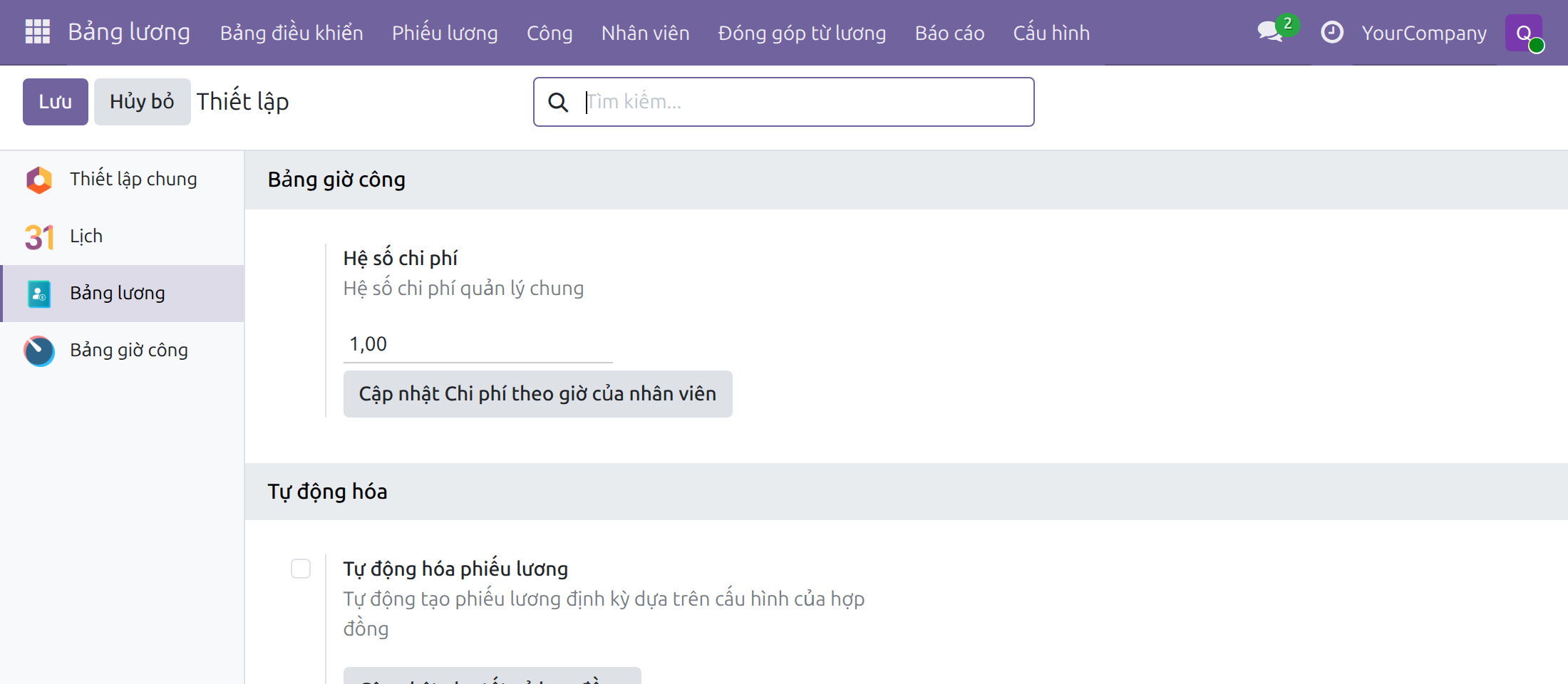Click the Bảng giờ công section heading
1568x684 pixels.
[336, 180]
